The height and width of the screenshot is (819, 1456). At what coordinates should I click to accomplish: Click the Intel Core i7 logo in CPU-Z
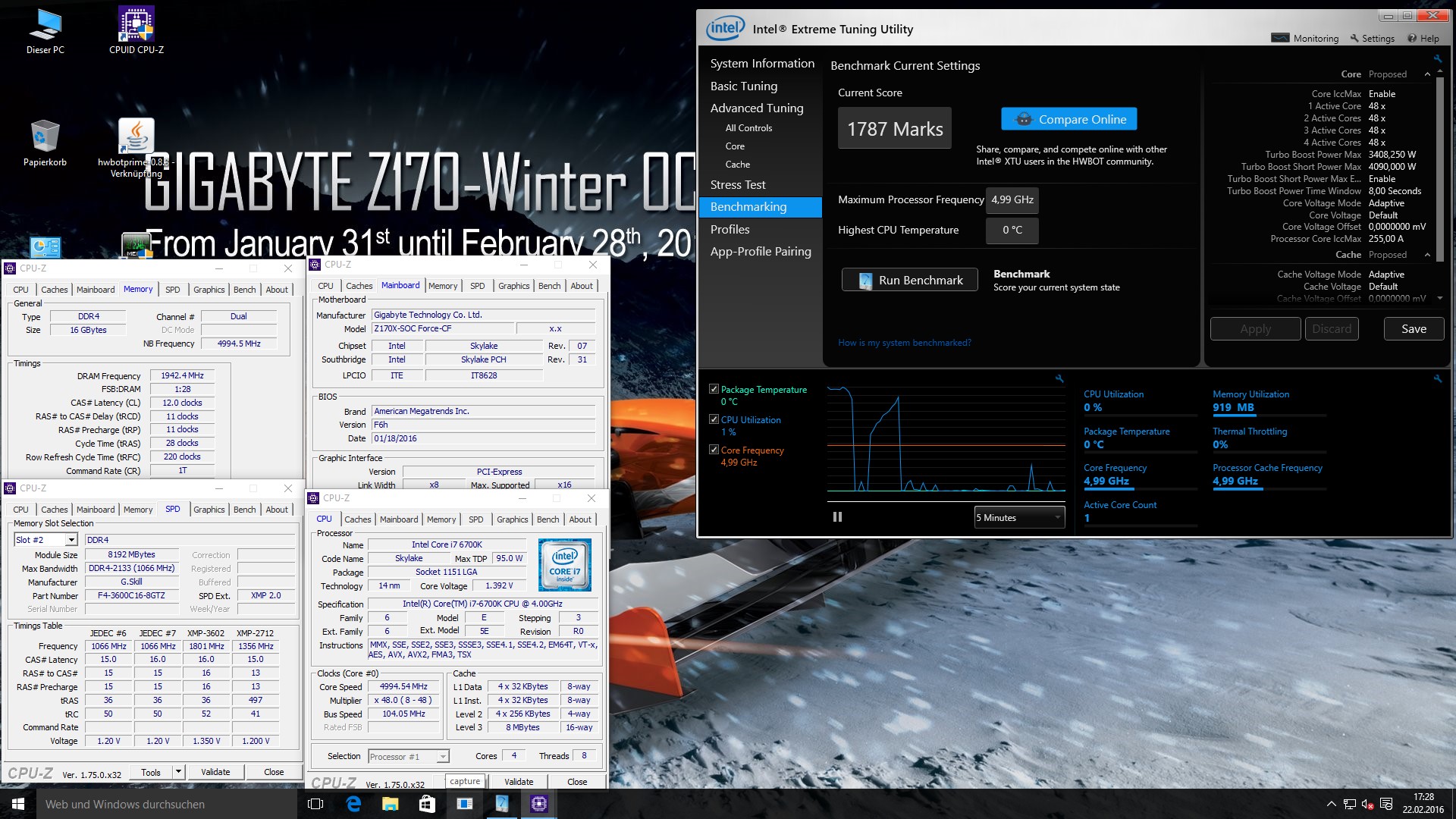pos(564,564)
